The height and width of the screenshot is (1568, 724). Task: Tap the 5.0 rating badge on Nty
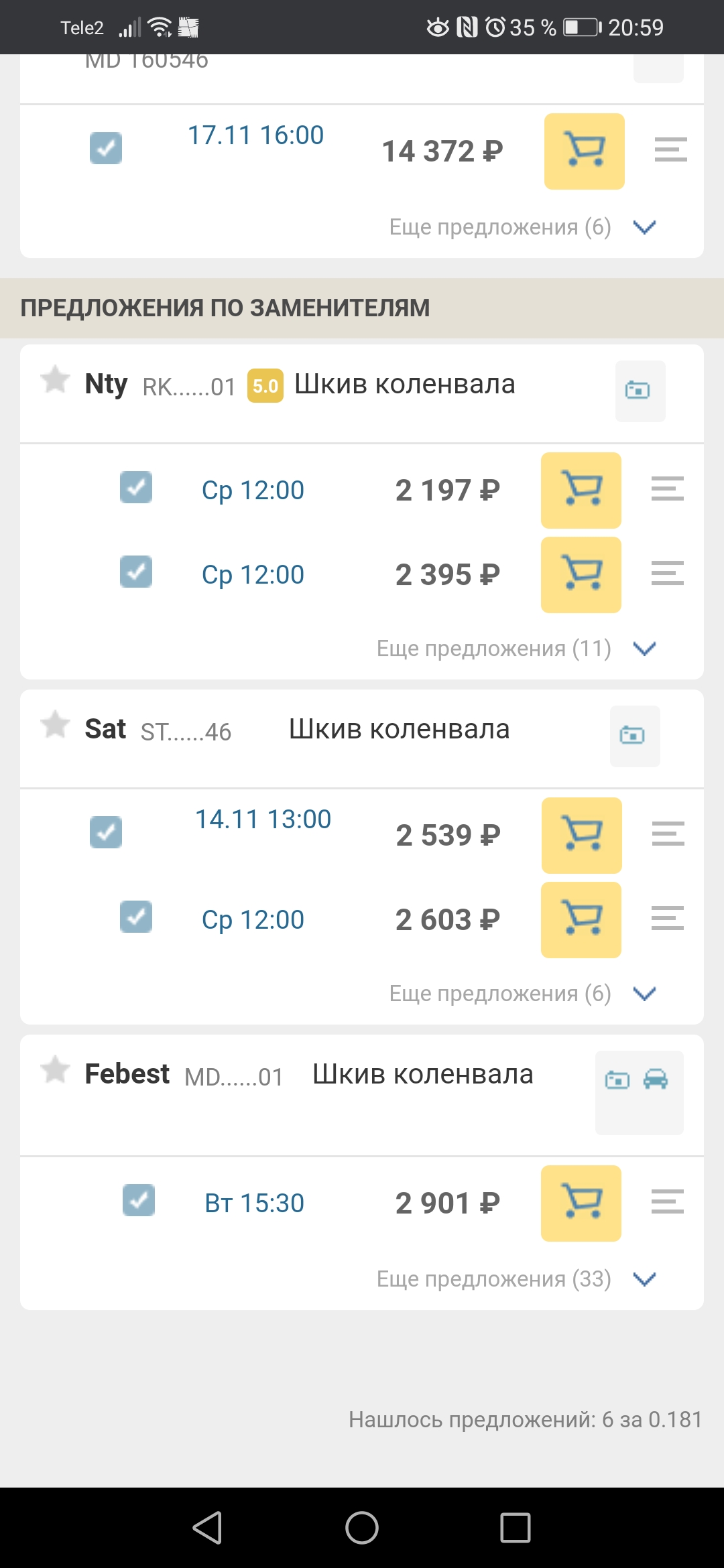[265, 386]
